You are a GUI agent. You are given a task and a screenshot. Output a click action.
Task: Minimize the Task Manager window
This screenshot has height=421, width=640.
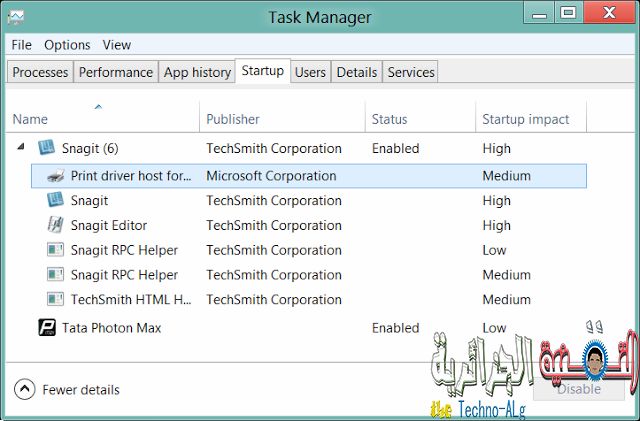pos(539,13)
